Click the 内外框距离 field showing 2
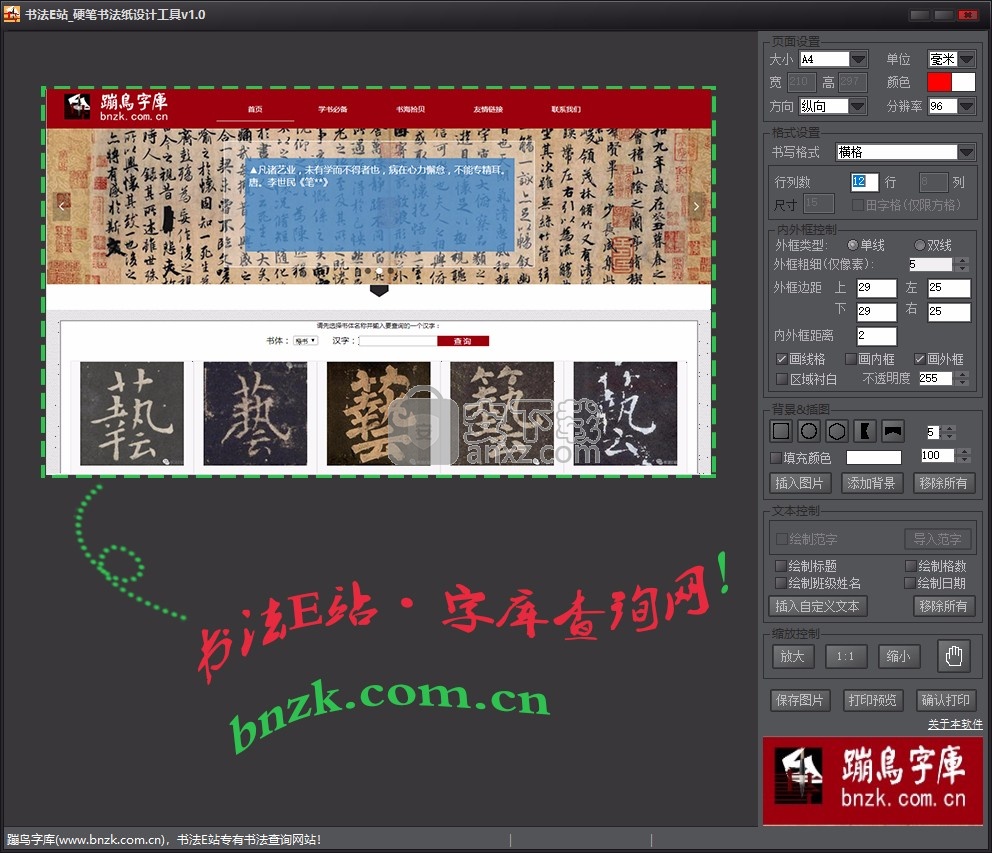The image size is (992, 853). click(x=876, y=335)
